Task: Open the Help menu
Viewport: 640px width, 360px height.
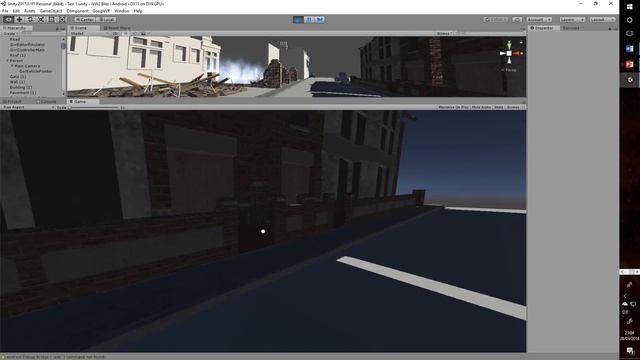Action: 138,11
